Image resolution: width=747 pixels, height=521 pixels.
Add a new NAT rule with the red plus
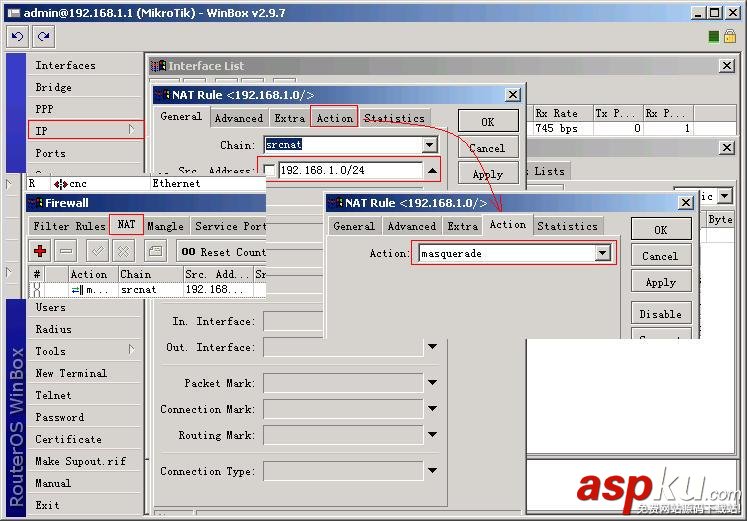coord(40,251)
